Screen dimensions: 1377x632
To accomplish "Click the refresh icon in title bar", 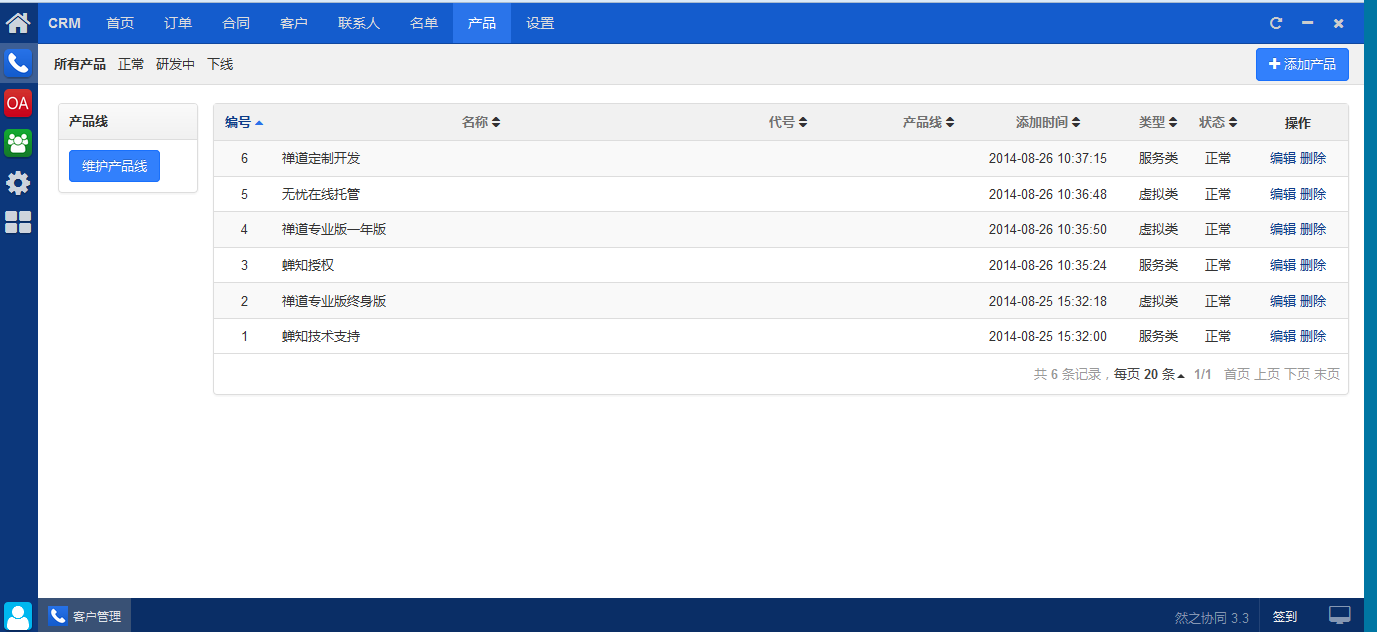I will [1276, 23].
